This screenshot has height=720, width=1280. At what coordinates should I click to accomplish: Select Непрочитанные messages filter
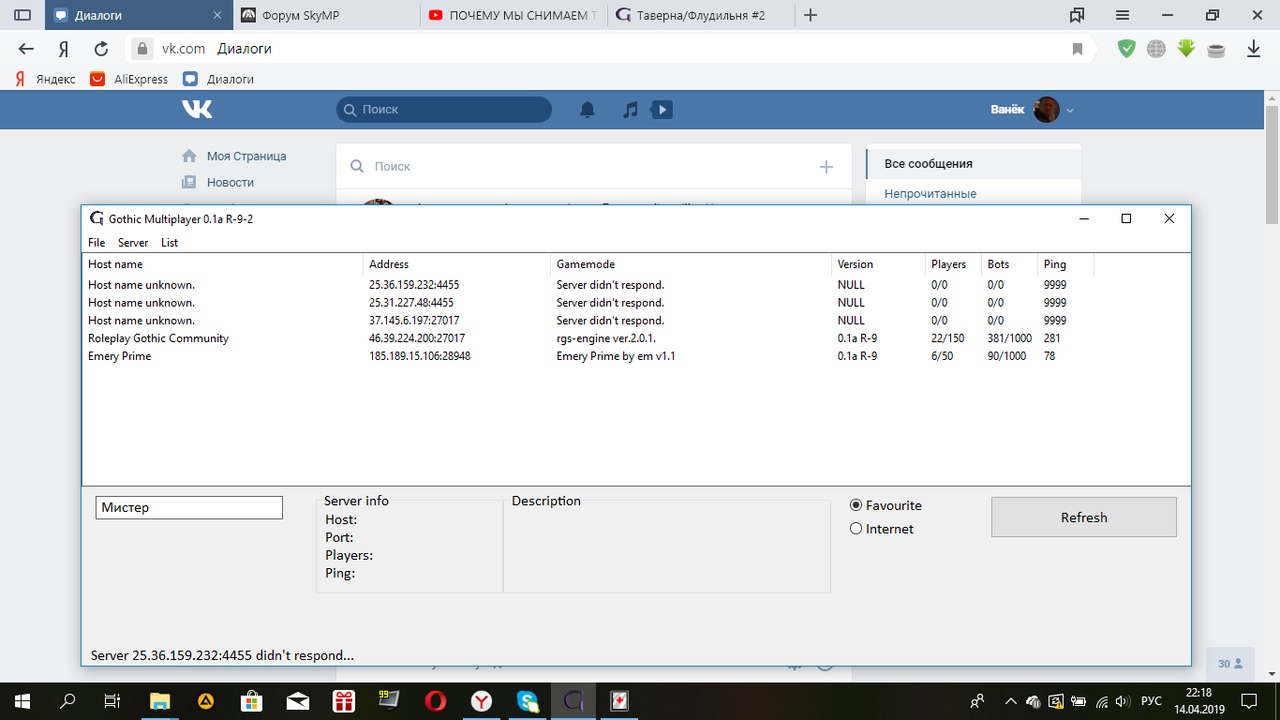(930, 193)
